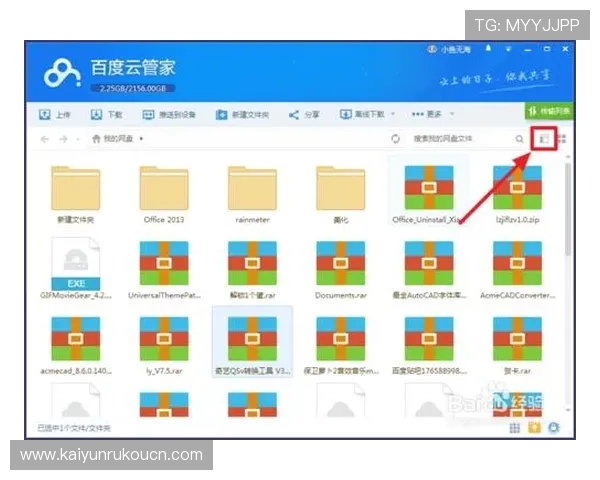Open the navigation history dropdown arrow
The height and width of the screenshot is (480, 600).
tap(78, 139)
